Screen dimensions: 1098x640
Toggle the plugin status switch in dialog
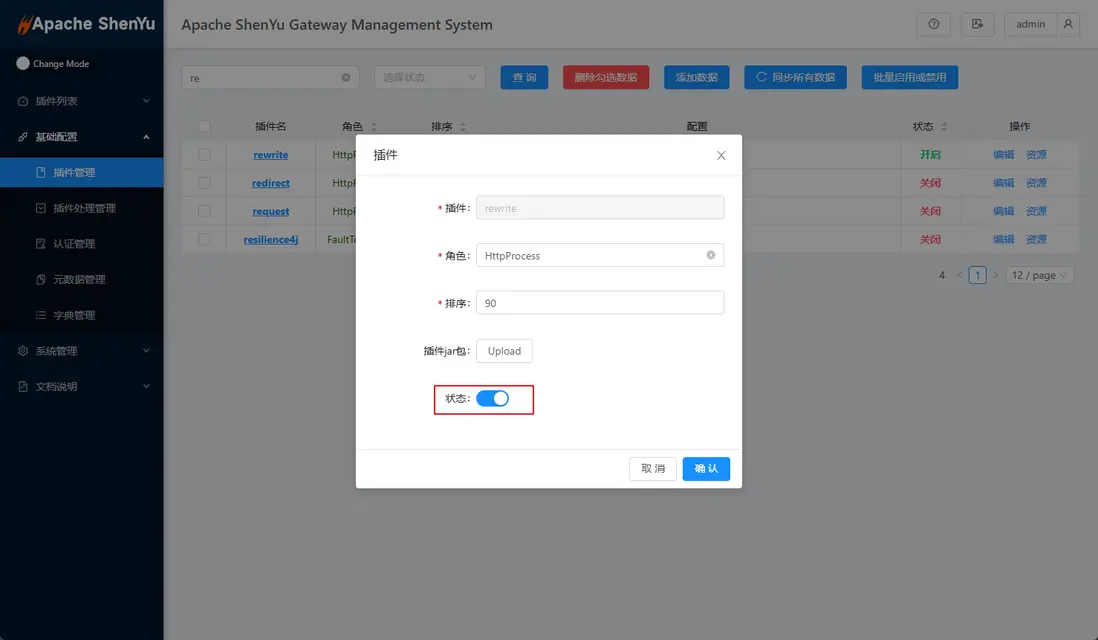pos(492,398)
